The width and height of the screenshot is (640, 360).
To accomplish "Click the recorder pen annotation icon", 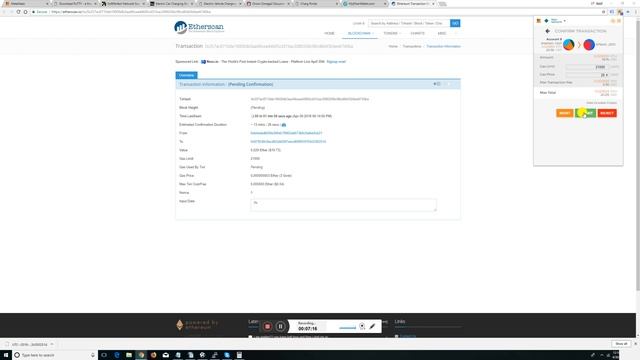I will coord(372,326).
